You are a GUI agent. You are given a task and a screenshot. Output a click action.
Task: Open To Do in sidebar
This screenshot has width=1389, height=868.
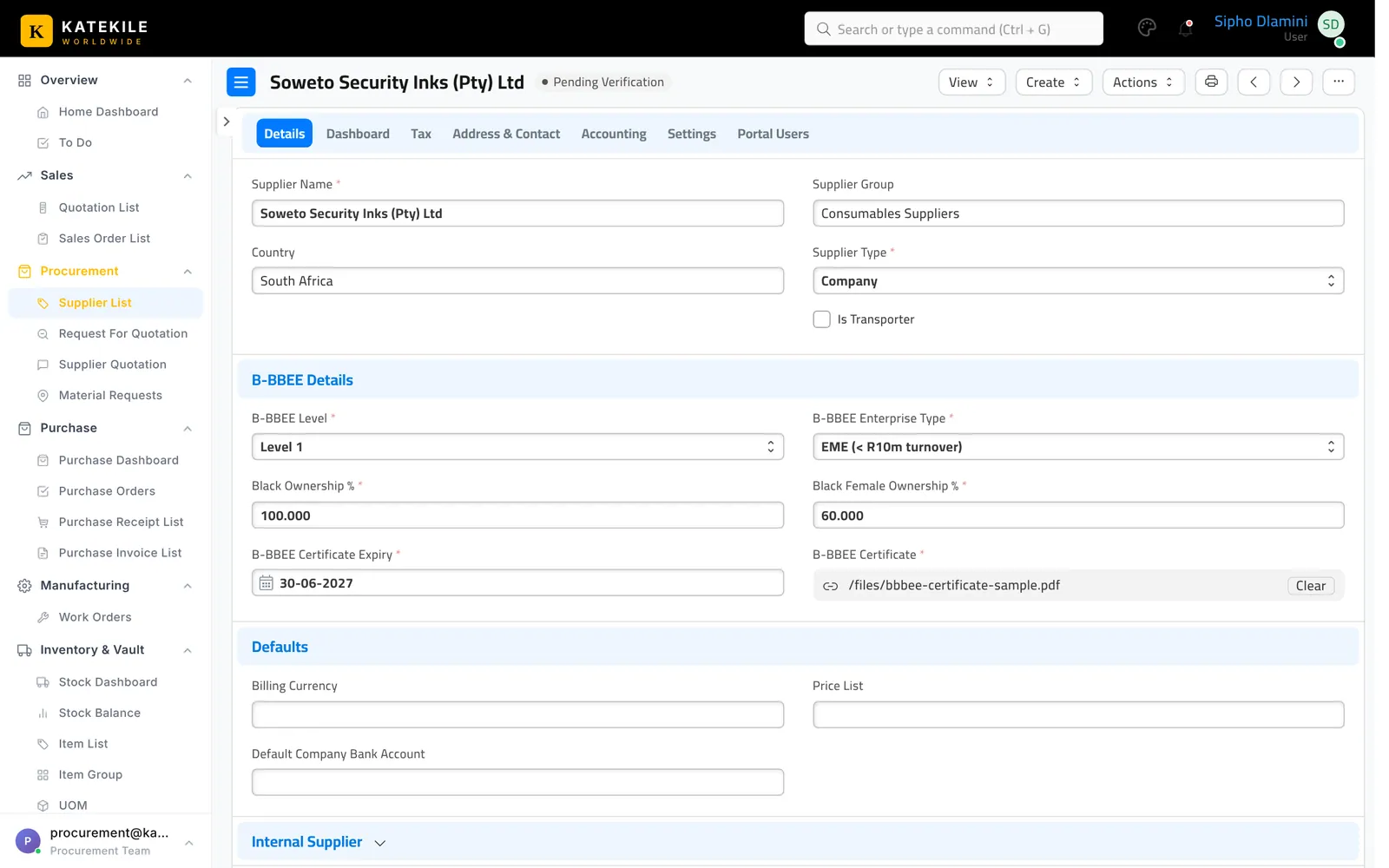[x=76, y=142]
